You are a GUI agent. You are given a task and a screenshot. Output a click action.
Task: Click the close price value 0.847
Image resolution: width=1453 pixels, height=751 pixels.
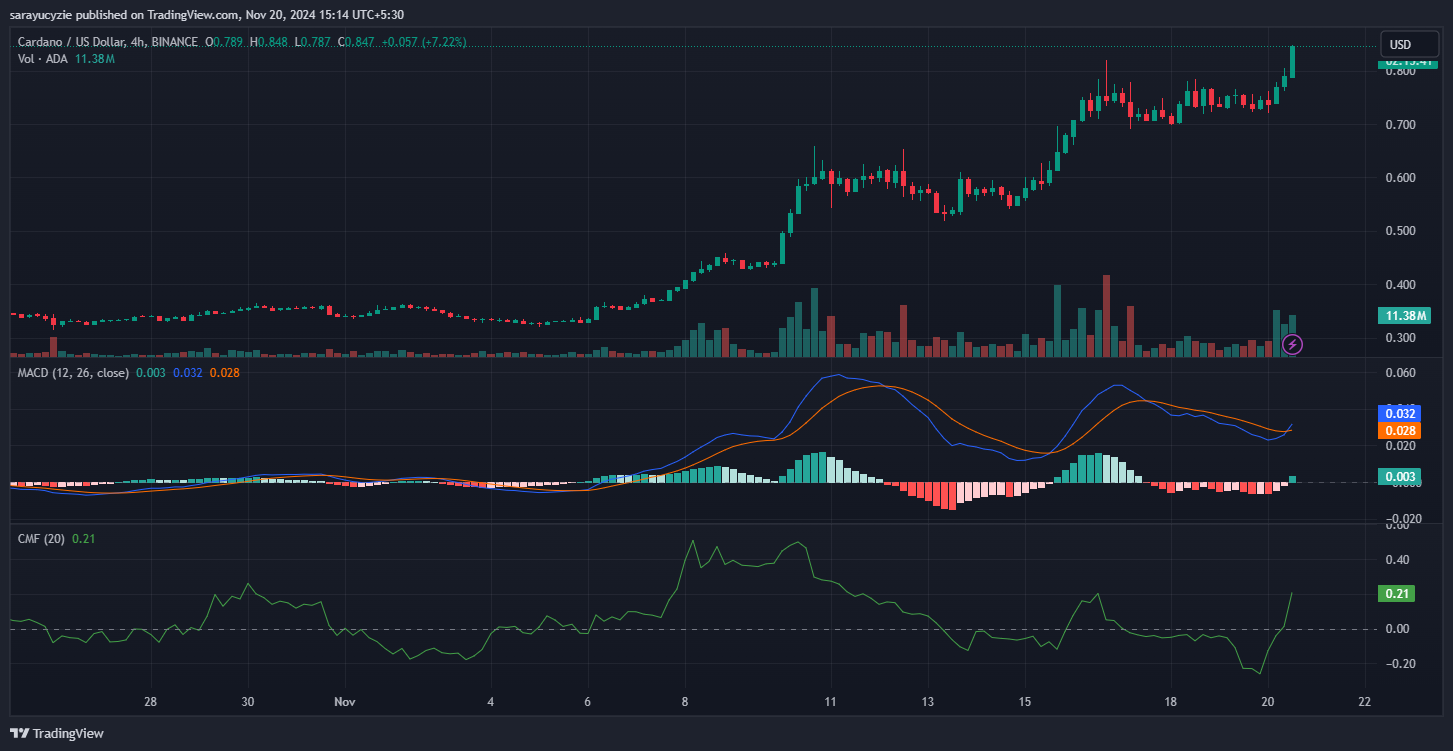[360, 43]
